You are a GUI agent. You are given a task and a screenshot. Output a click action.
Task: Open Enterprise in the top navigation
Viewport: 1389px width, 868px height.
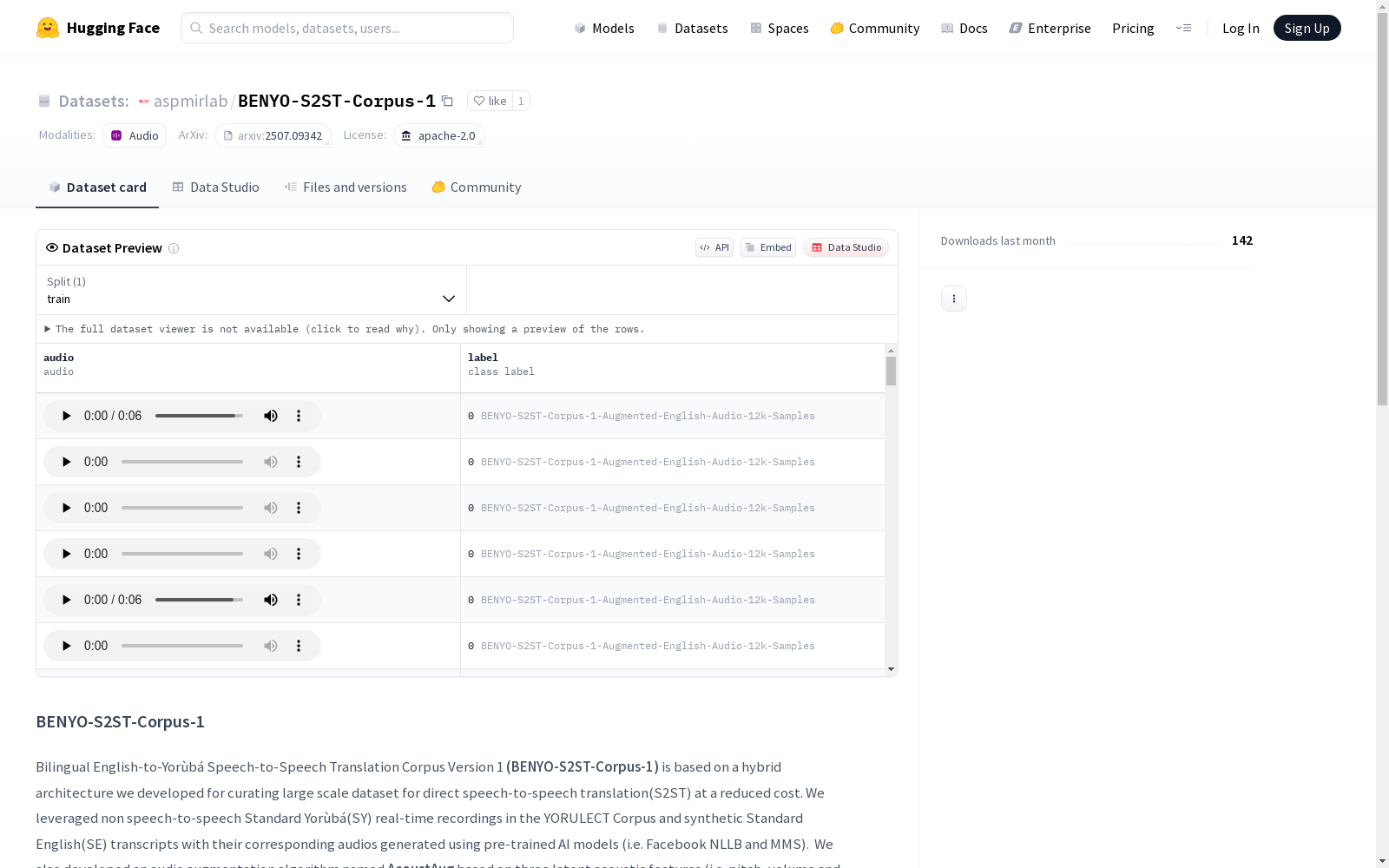[x=1050, y=28]
